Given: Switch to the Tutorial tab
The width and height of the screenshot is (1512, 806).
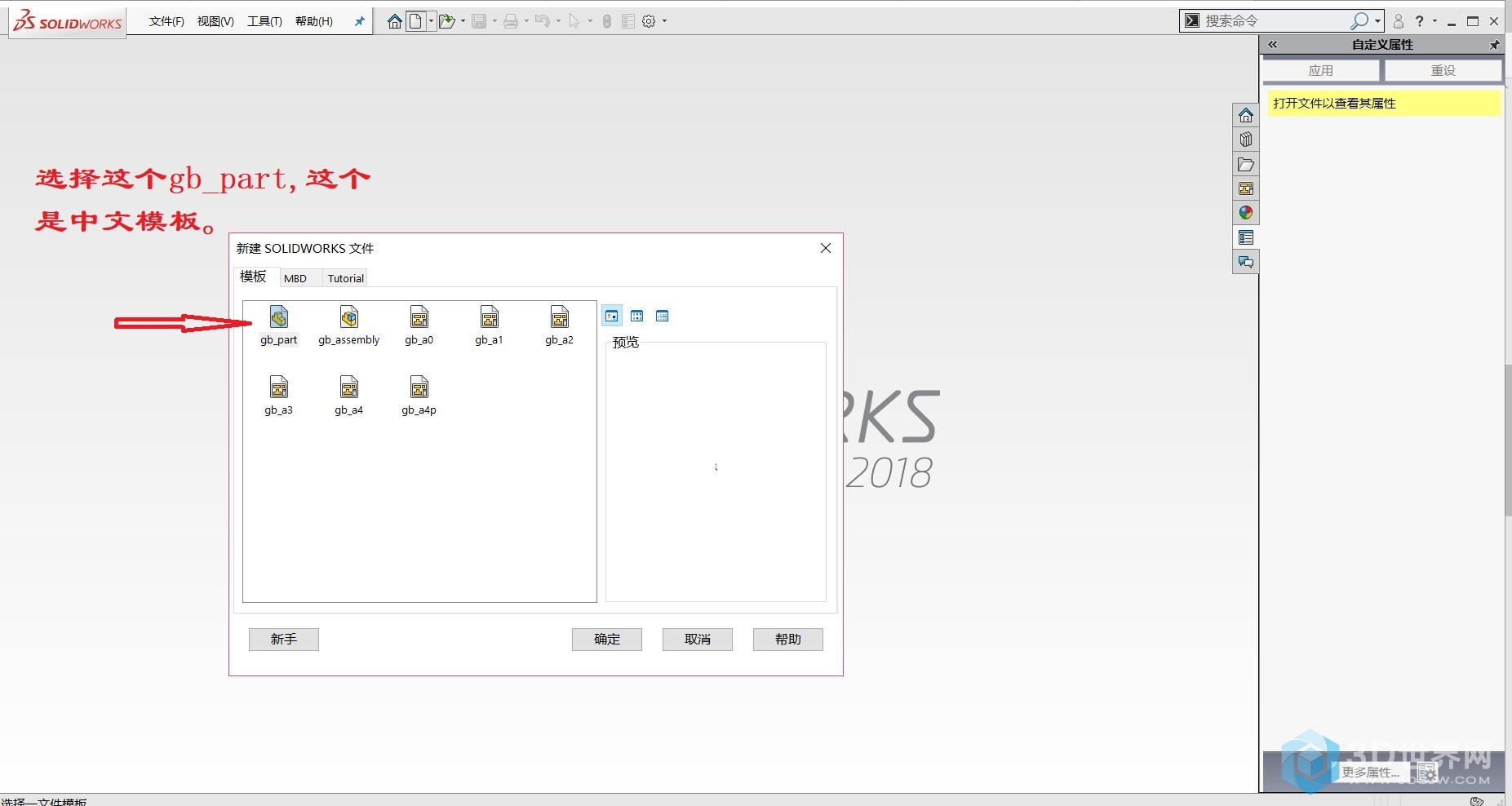Looking at the screenshot, I should pyautogui.click(x=346, y=278).
